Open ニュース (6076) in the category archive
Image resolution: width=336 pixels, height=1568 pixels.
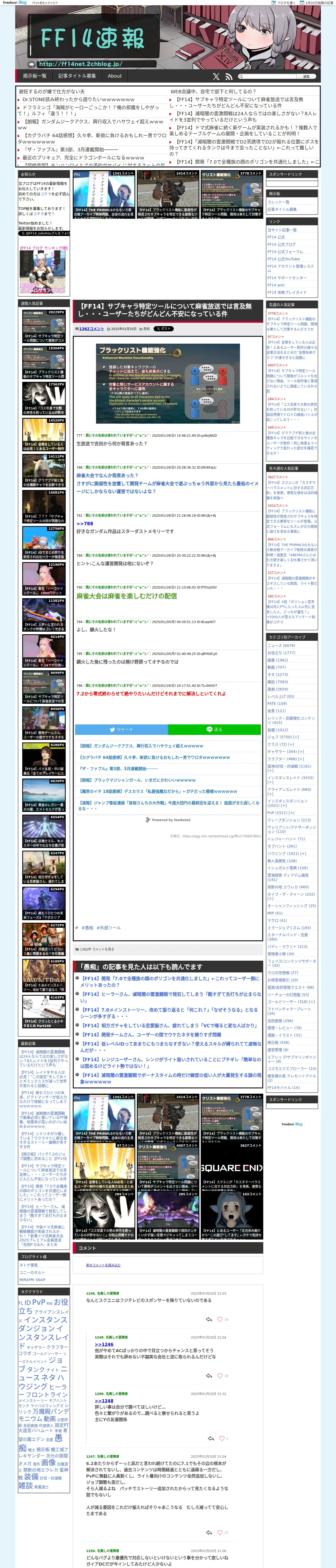click(x=281, y=645)
